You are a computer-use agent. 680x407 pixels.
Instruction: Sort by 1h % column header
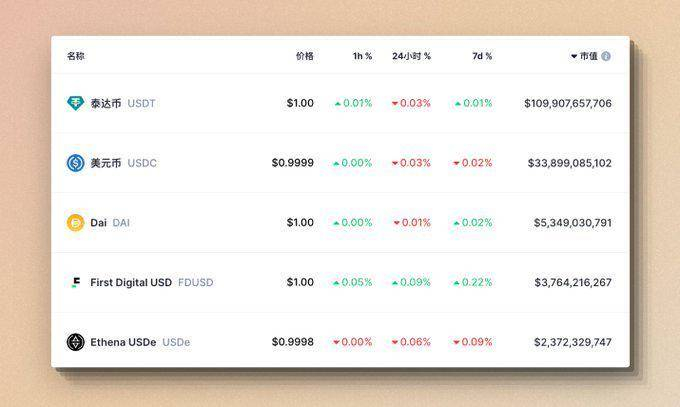362,57
